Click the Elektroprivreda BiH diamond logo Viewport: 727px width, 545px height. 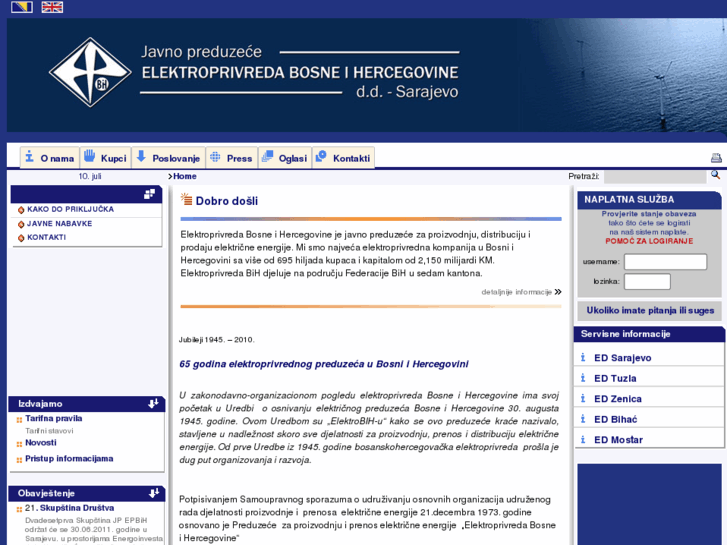pyautogui.click(x=90, y=72)
